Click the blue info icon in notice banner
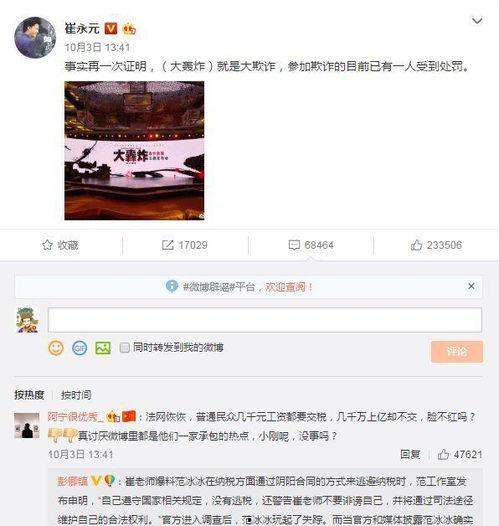Screen dimensions: 499x526 (172, 286)
